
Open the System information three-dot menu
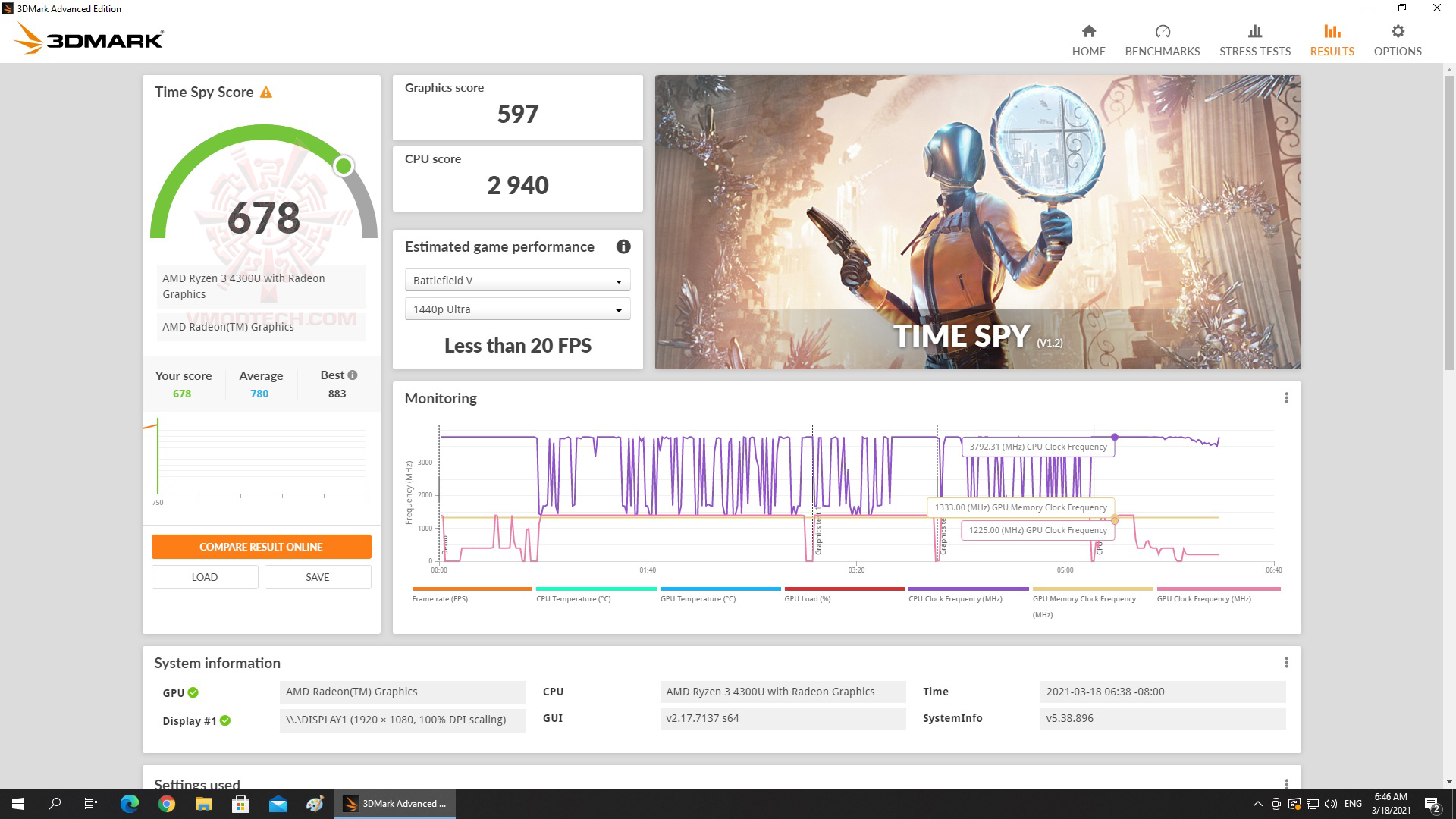click(x=1286, y=663)
